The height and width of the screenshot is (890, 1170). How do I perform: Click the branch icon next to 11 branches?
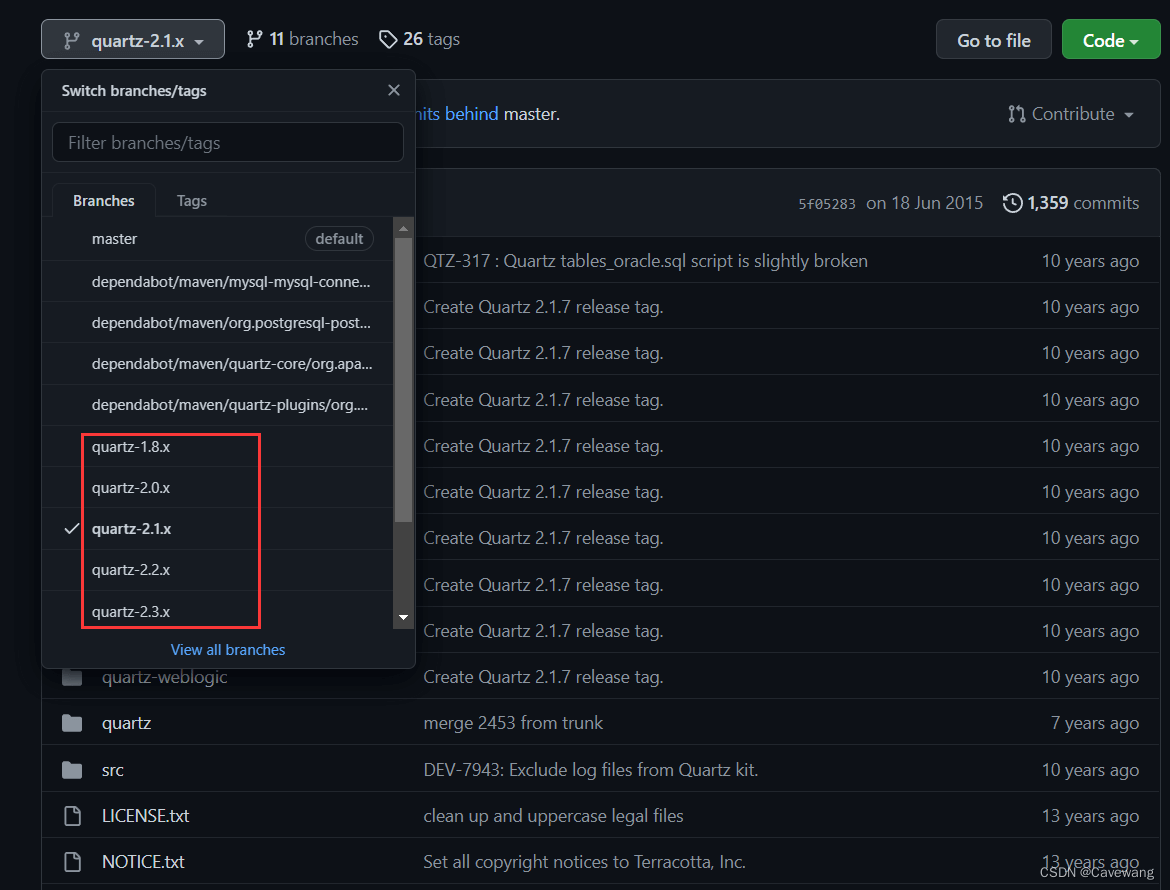click(x=255, y=39)
